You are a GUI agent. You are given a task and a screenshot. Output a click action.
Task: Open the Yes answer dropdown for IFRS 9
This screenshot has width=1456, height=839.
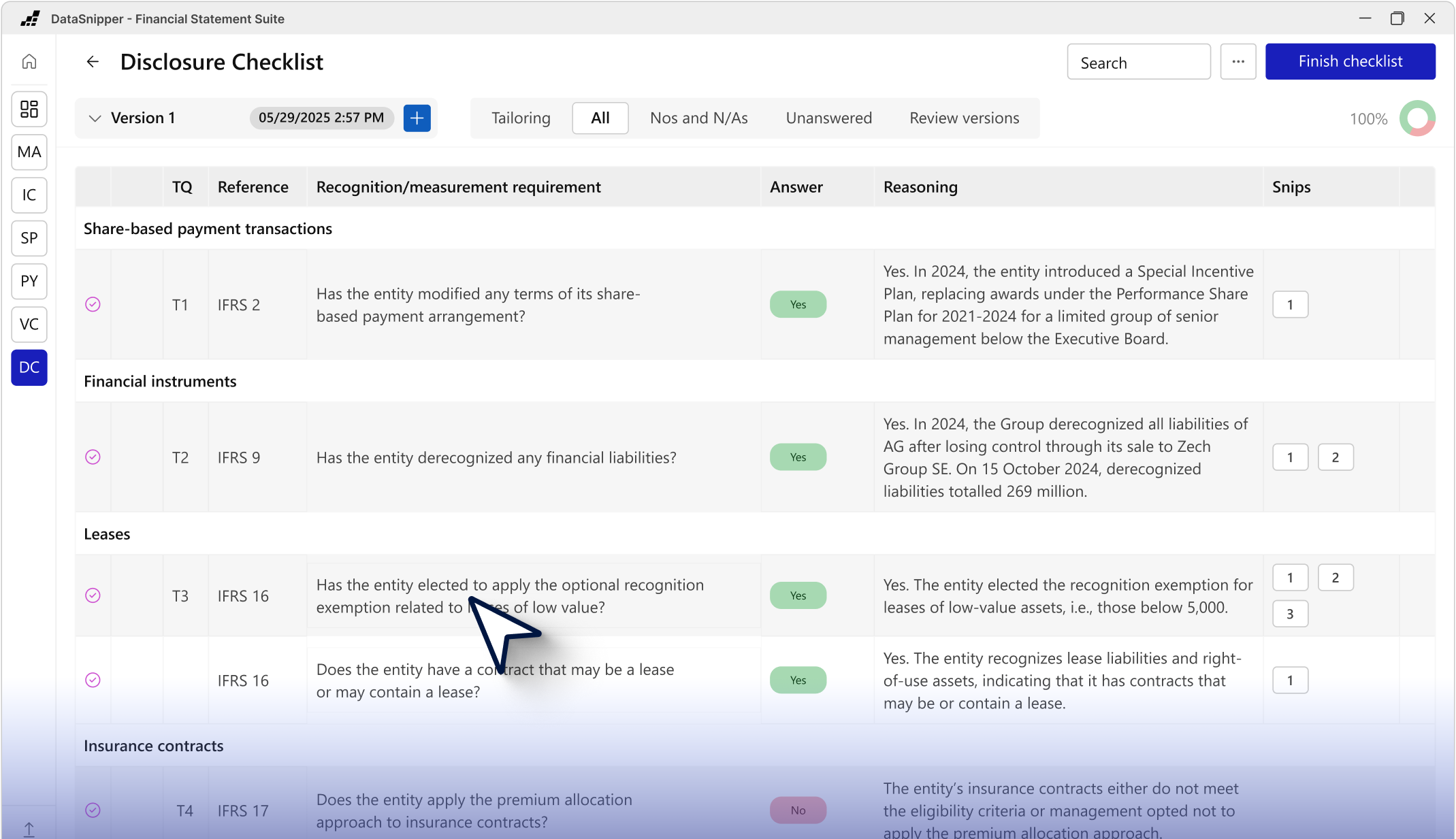(x=798, y=457)
